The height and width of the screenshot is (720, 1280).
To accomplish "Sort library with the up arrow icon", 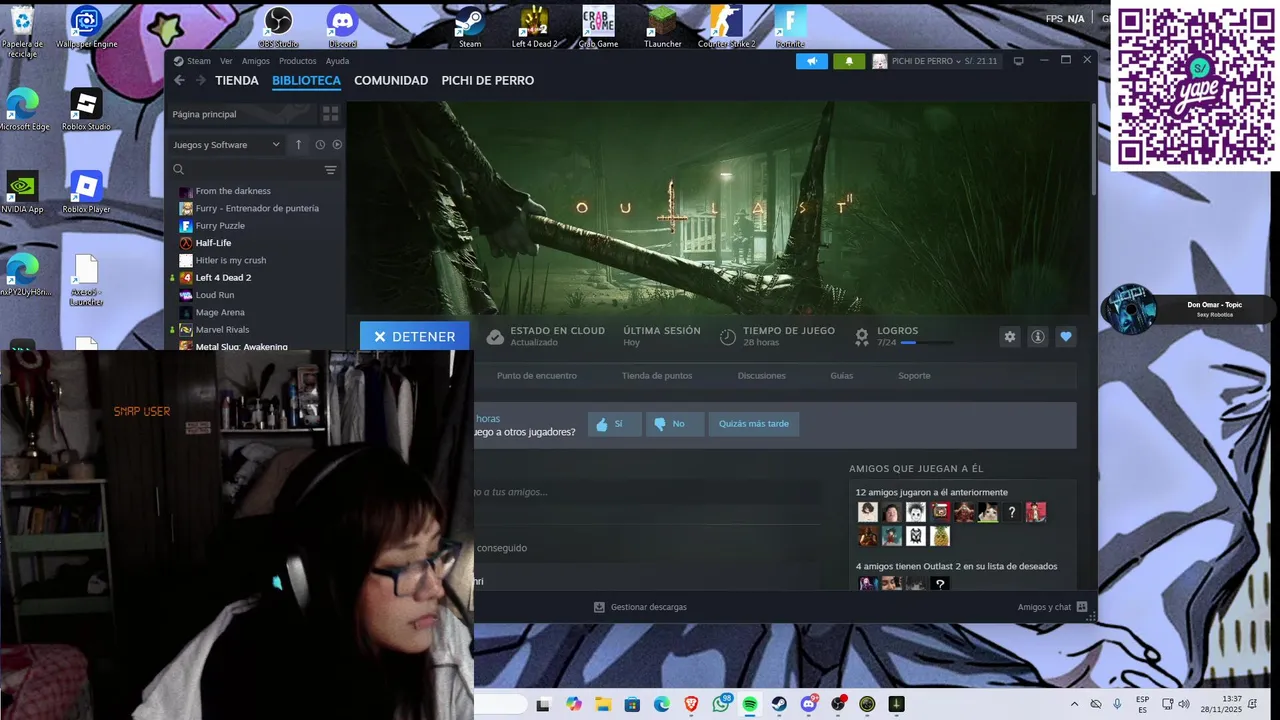I will (298, 145).
